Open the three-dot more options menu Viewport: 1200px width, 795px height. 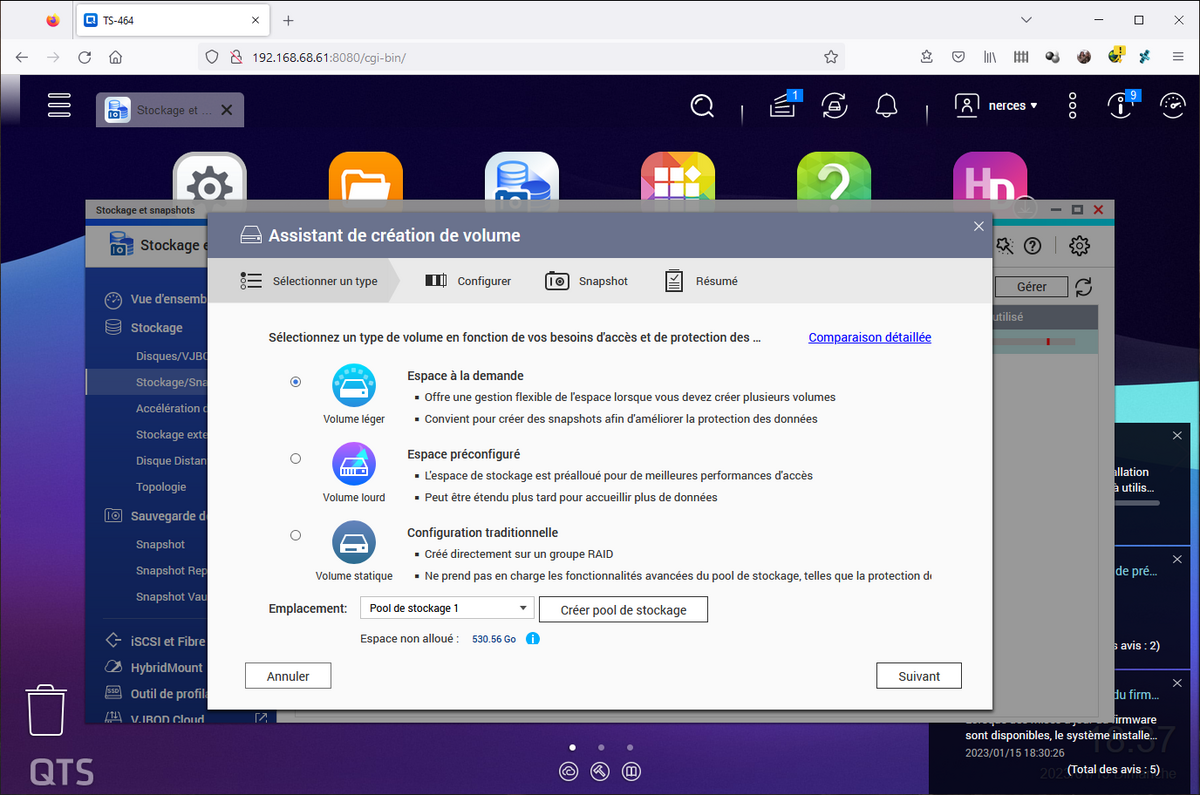coord(1072,105)
